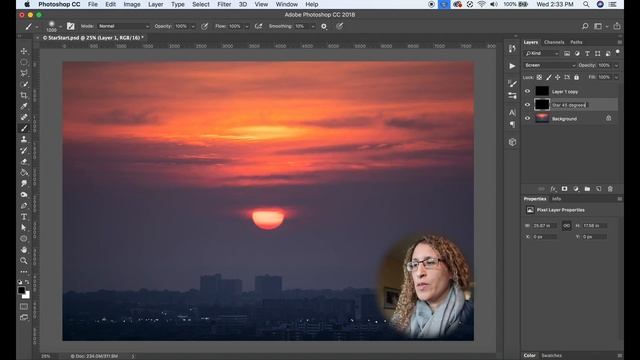The height and width of the screenshot is (360, 640).
Task: Open the smoothing options gear icon
Action: (x=324, y=27)
